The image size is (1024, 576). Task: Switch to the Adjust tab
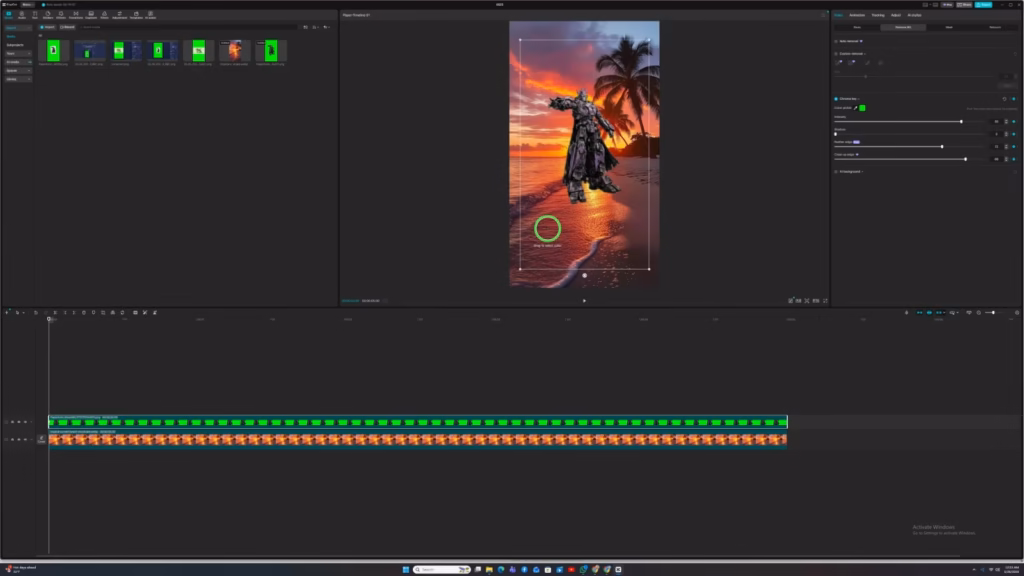click(895, 15)
